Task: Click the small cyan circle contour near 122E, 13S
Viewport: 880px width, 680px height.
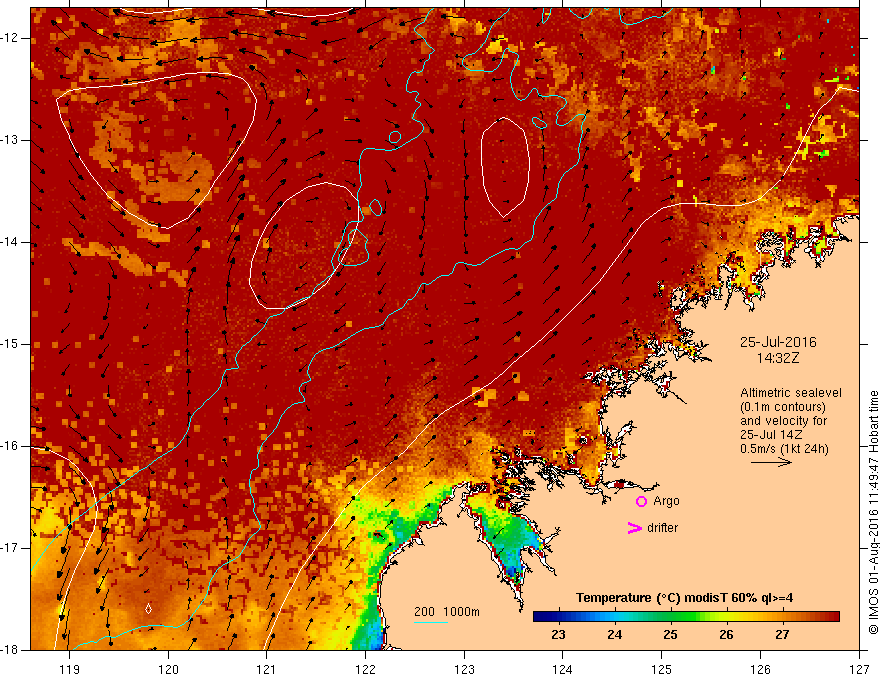Action: pyautogui.click(x=395, y=137)
